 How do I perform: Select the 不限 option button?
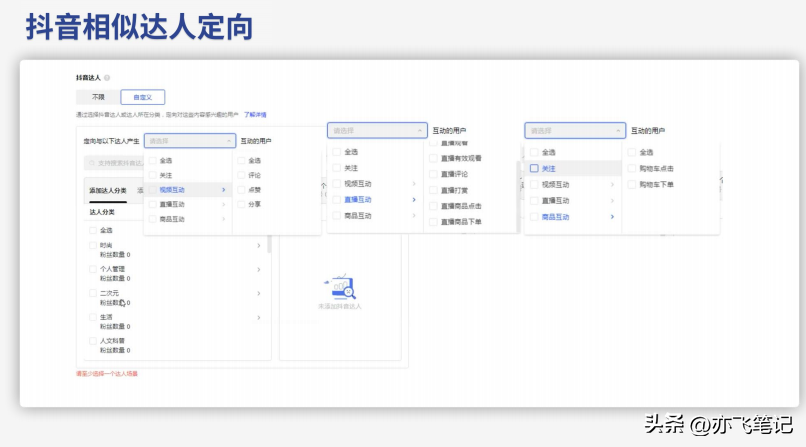click(98, 97)
